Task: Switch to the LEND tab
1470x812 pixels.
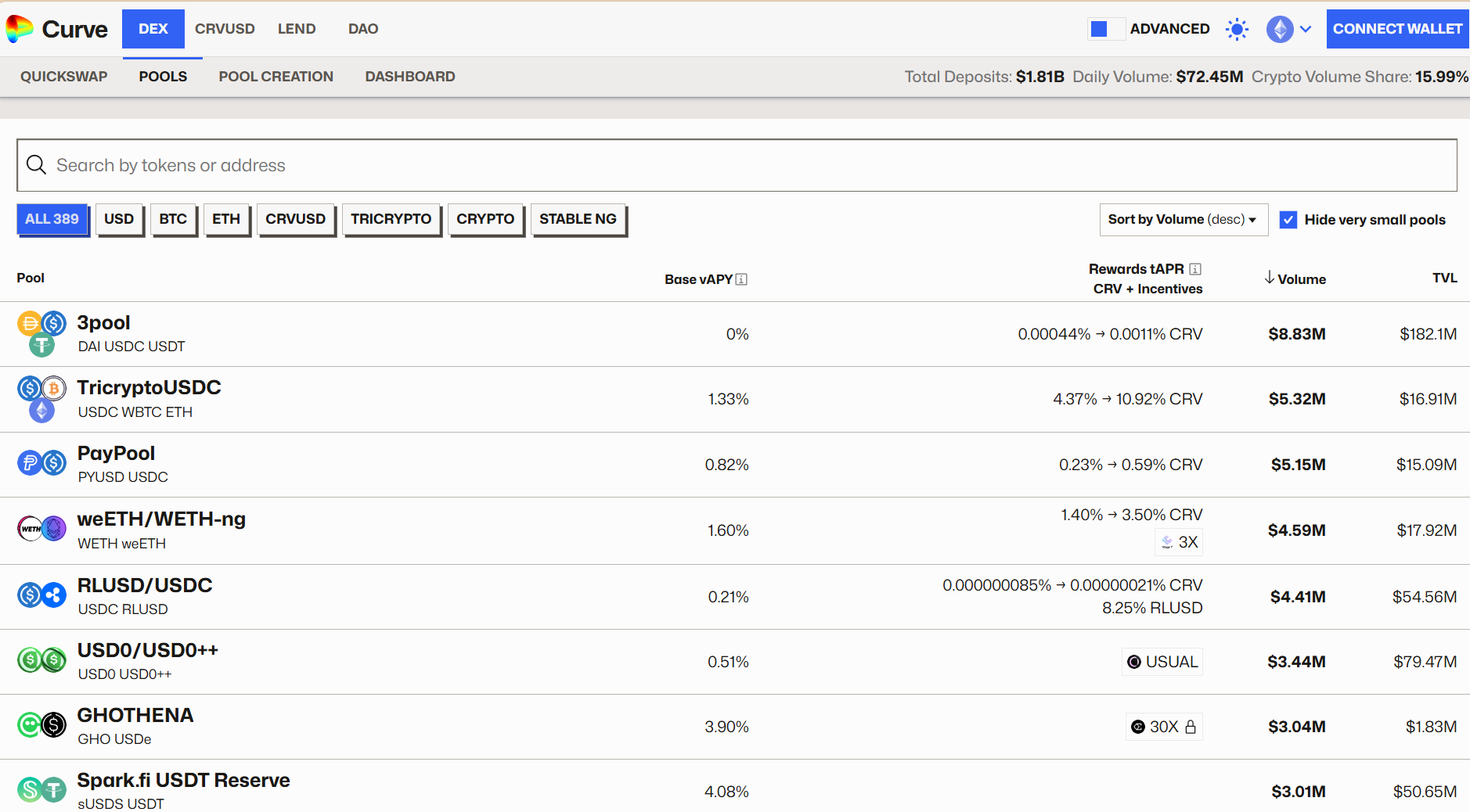Action: [297, 29]
